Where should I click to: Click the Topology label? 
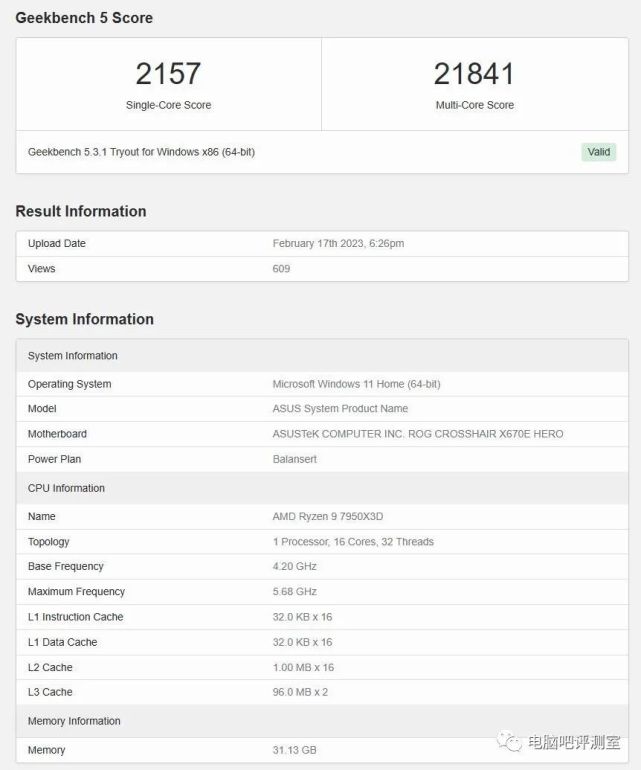(x=49, y=542)
